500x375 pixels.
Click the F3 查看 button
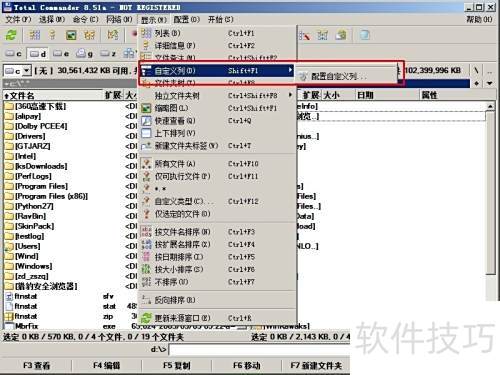[x=37, y=366]
